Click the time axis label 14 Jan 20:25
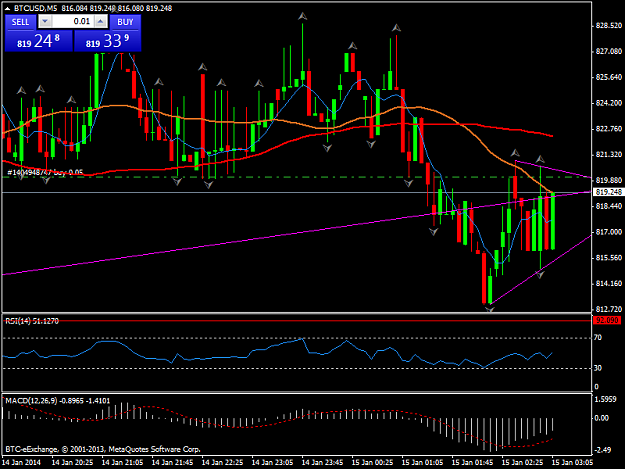 point(73,462)
